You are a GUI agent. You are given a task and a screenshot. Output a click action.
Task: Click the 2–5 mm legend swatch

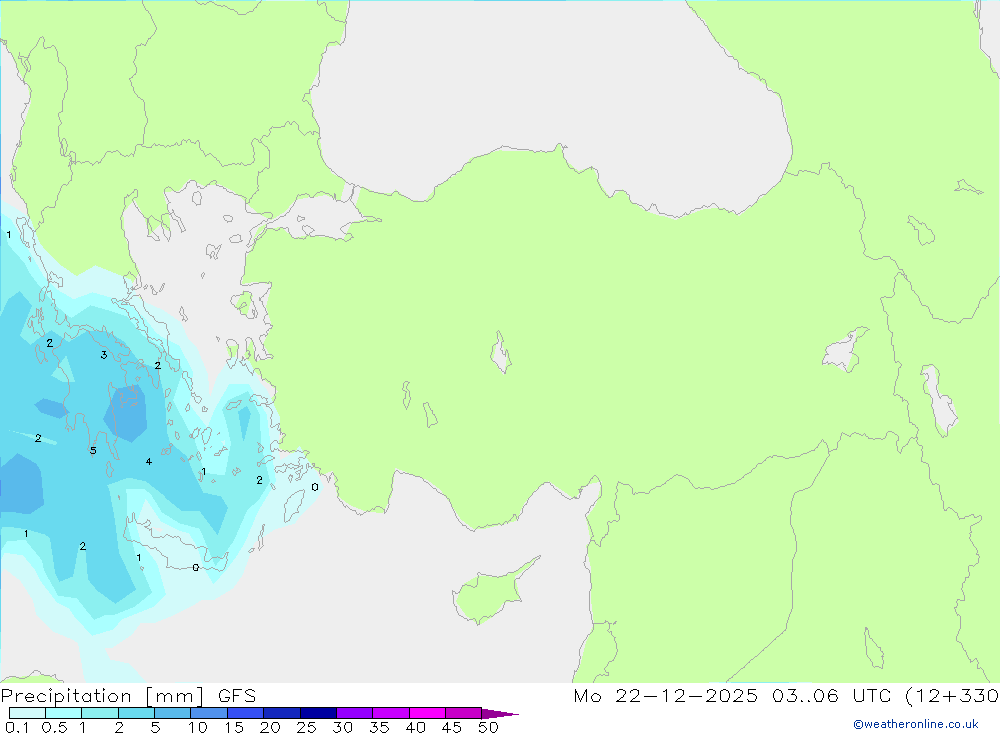[136, 713]
